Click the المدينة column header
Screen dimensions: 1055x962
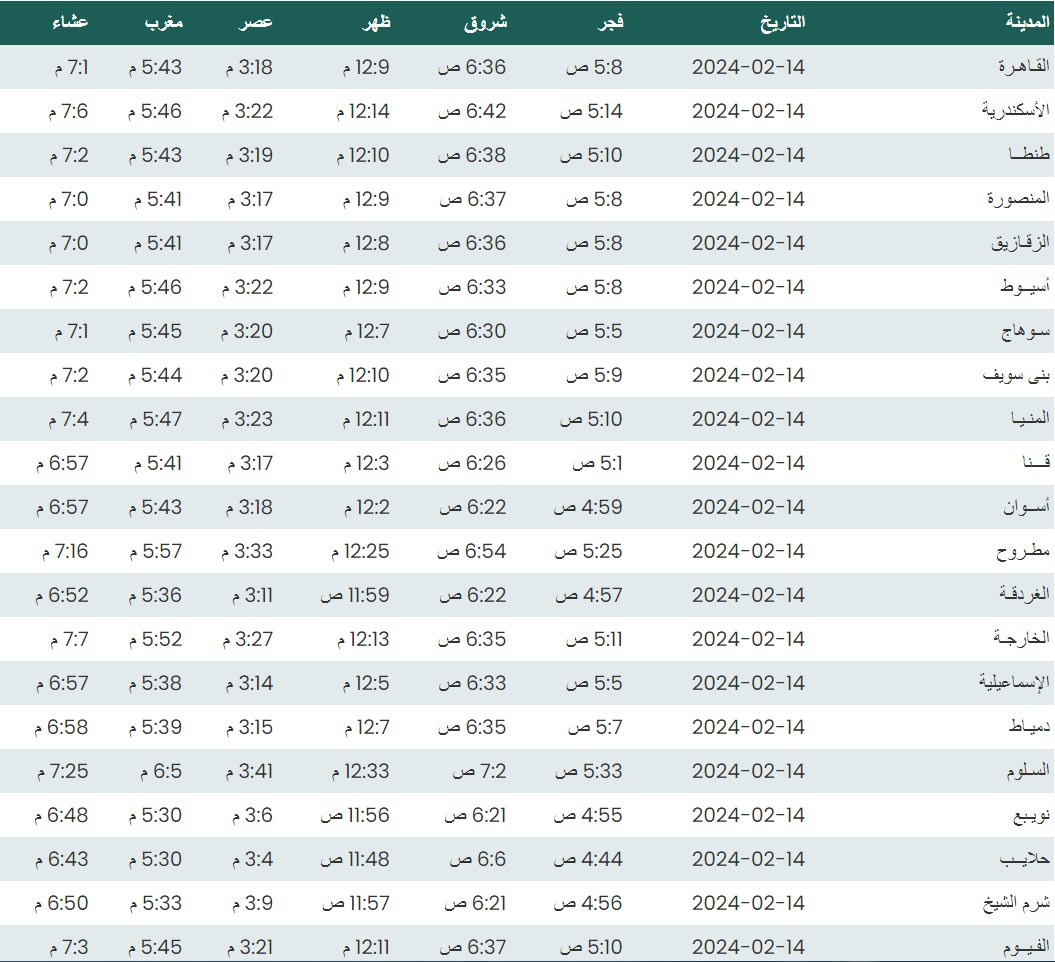tap(1027, 22)
